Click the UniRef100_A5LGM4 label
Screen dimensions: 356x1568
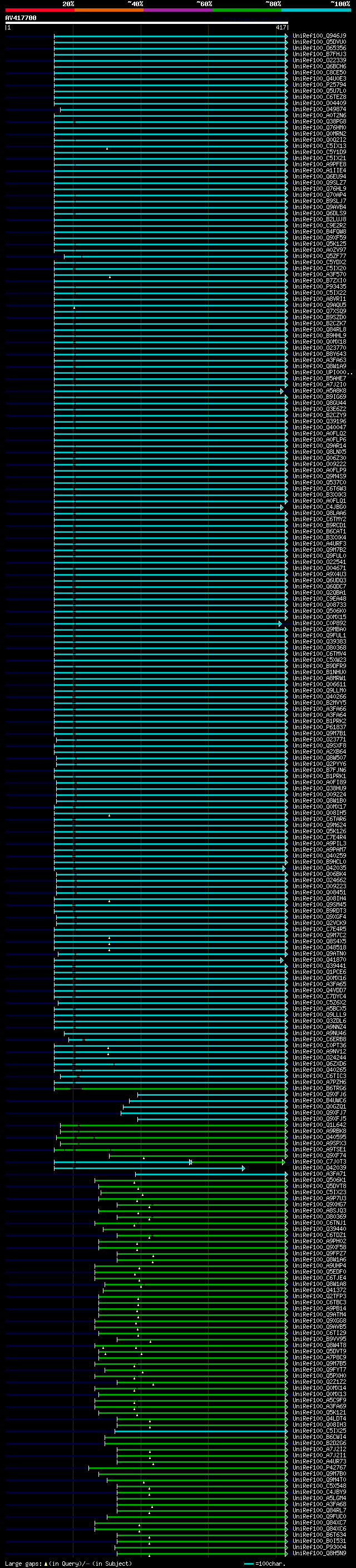(x=319, y=1498)
